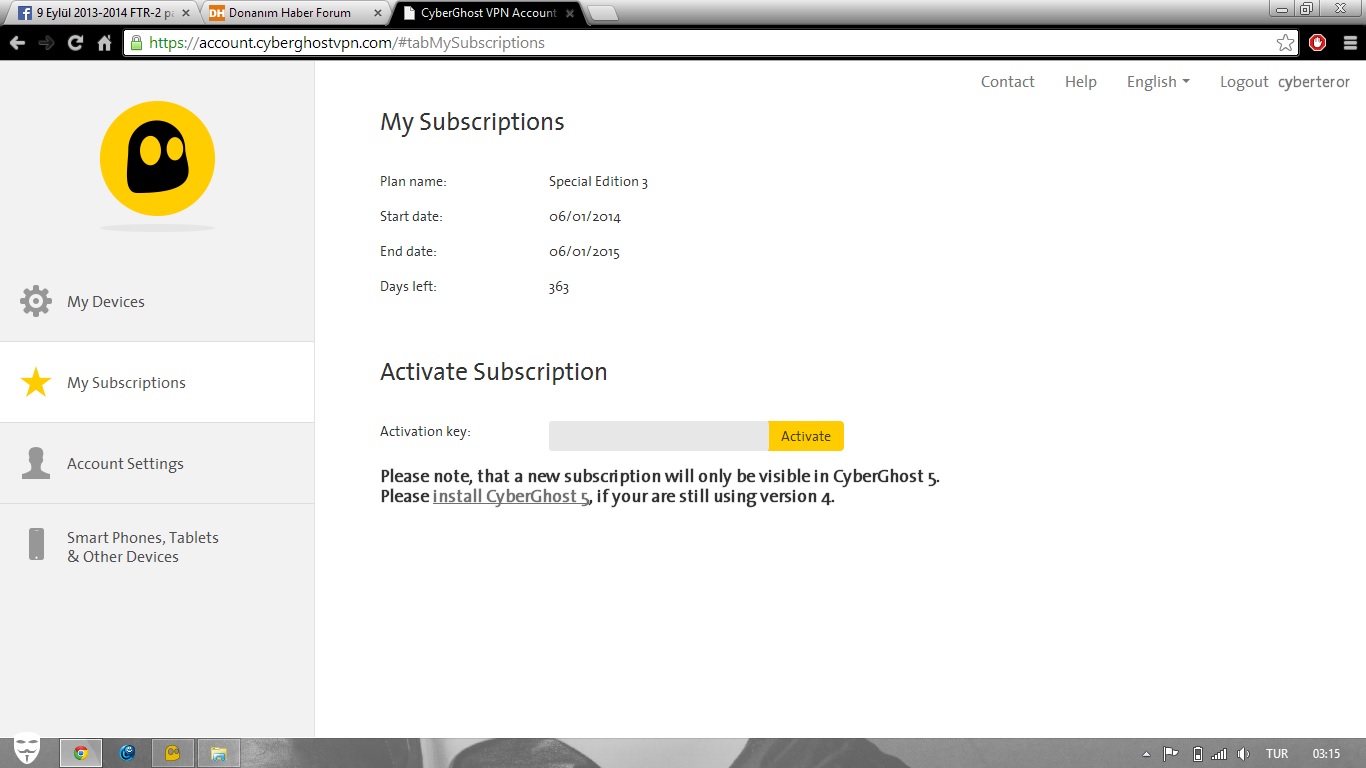Viewport: 1366px width, 768px height.
Task: Select the CyberGhost VPN Account tab
Action: click(486, 14)
